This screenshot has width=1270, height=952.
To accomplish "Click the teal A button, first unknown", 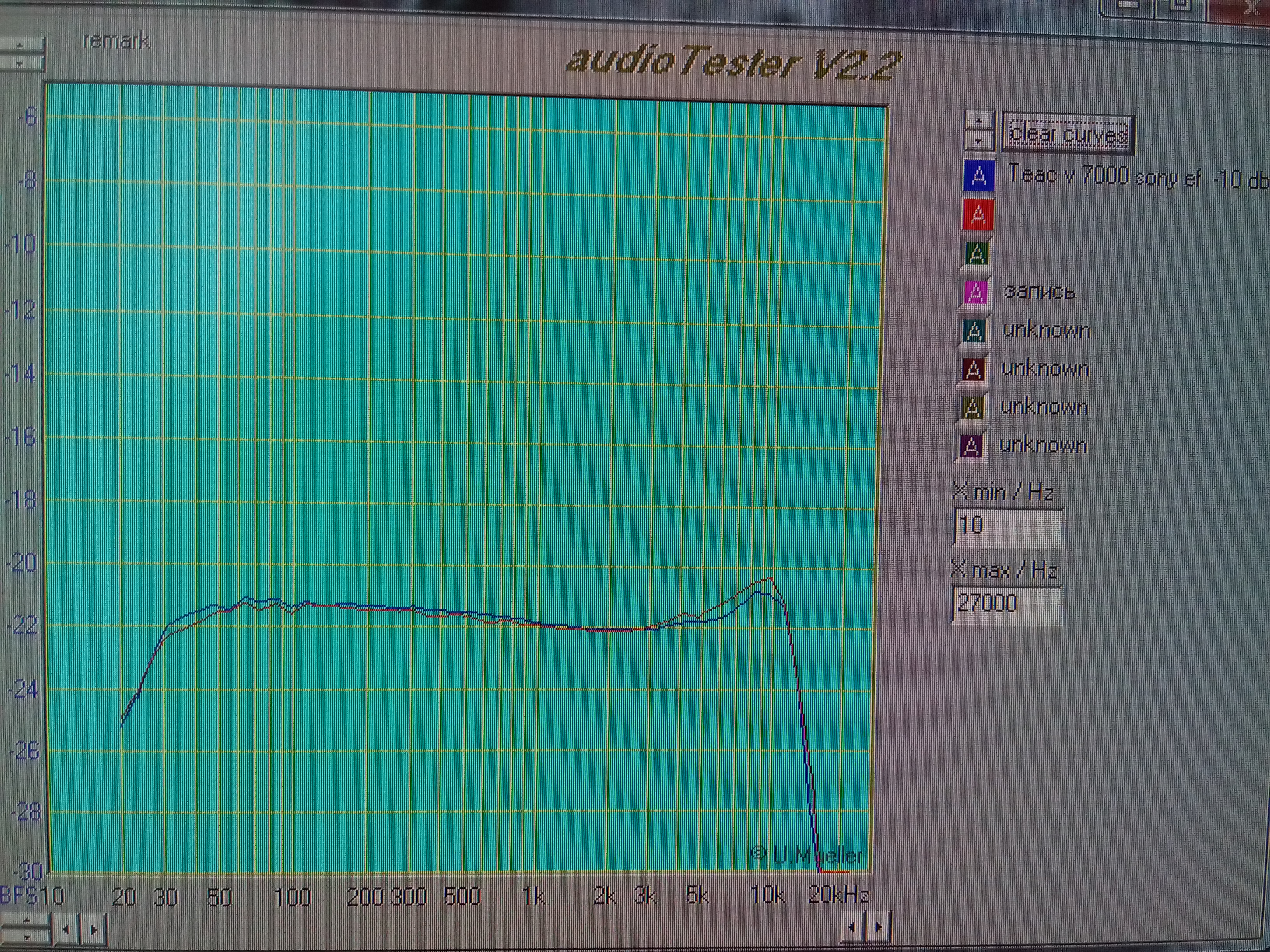I will click(974, 331).
